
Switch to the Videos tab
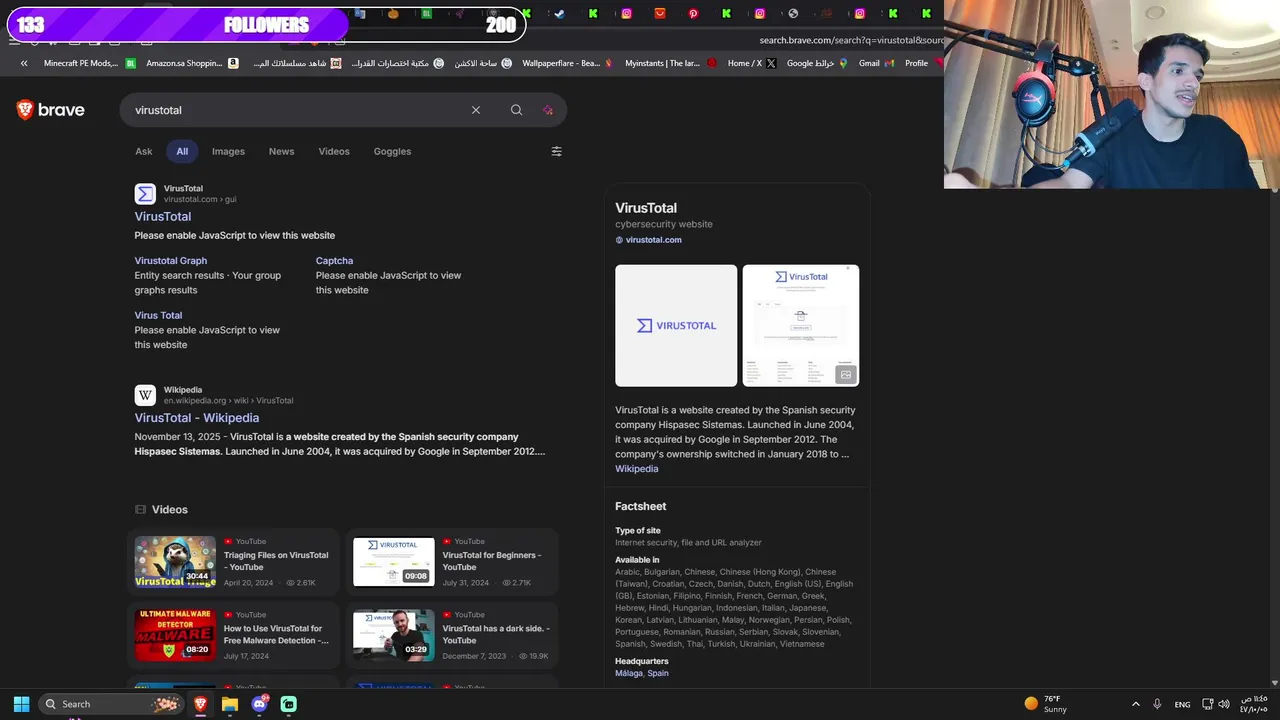(x=334, y=151)
